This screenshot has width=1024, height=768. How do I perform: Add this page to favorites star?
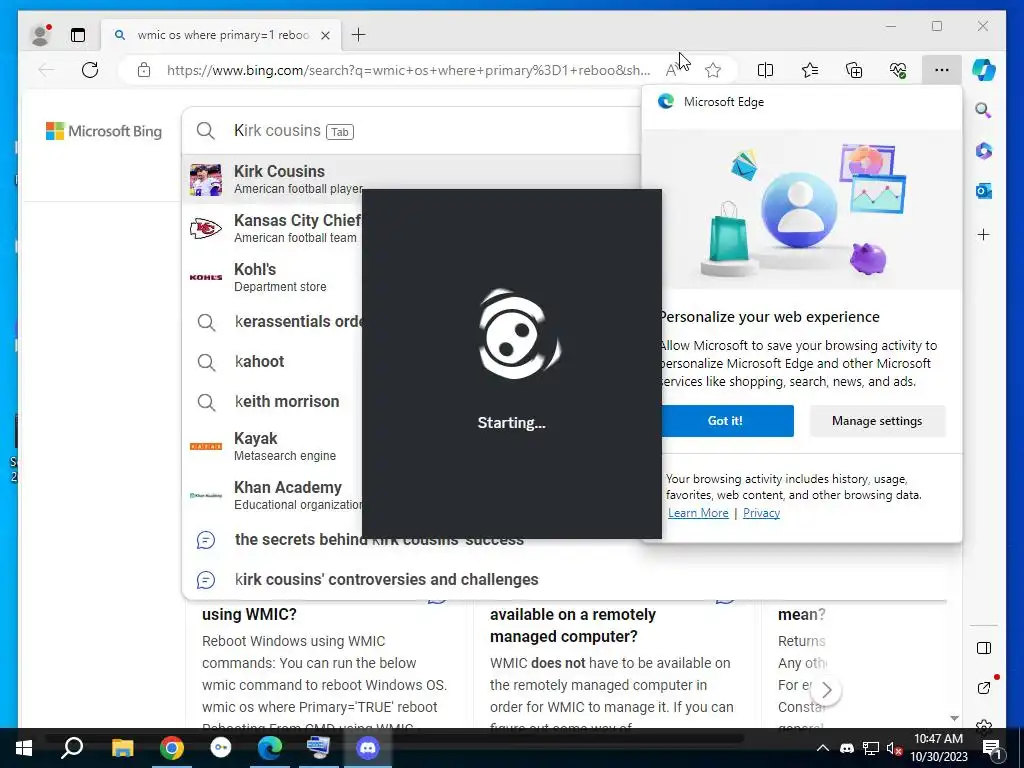click(713, 70)
